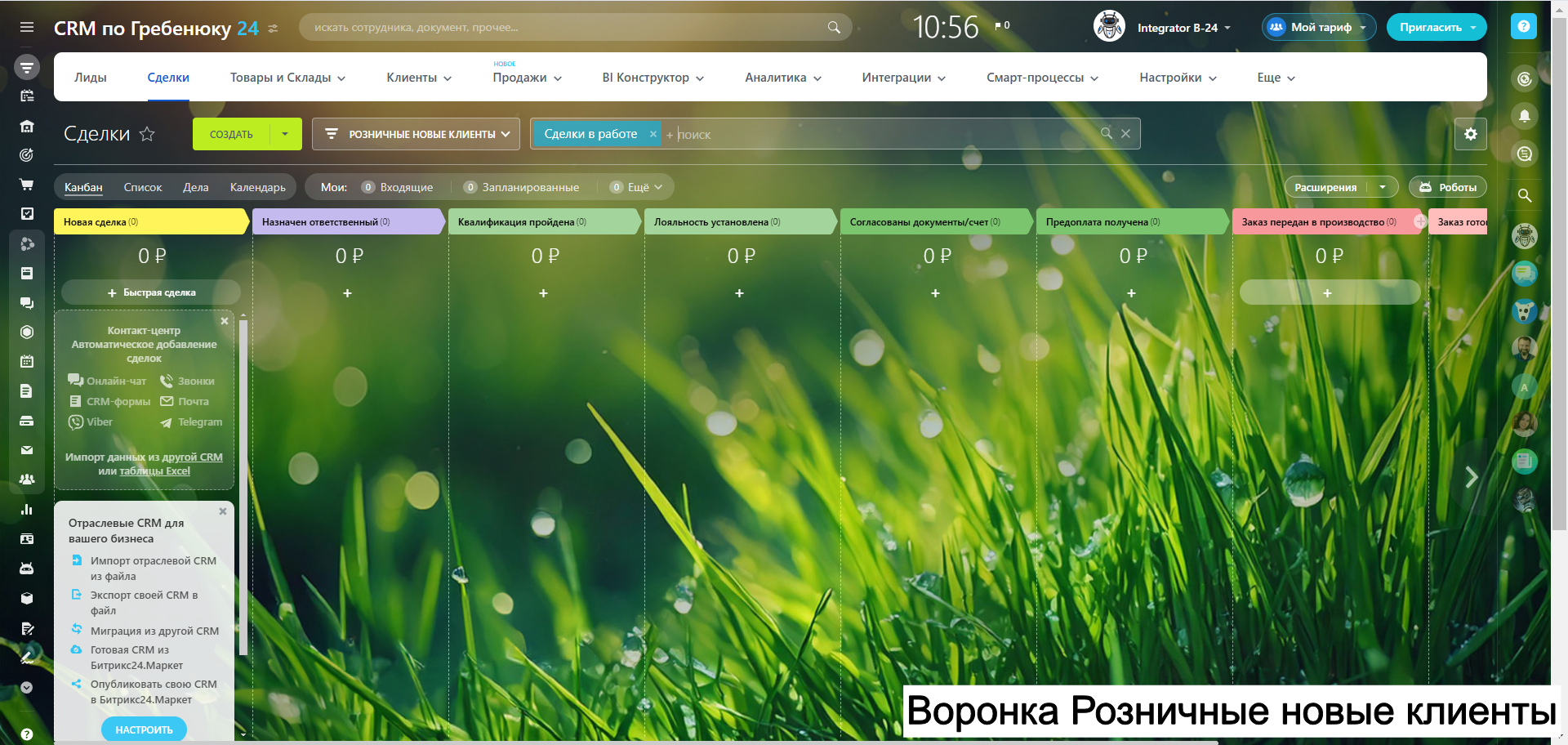Switch to the Календарь view
Screen dimensions: 1568x745
[258, 187]
